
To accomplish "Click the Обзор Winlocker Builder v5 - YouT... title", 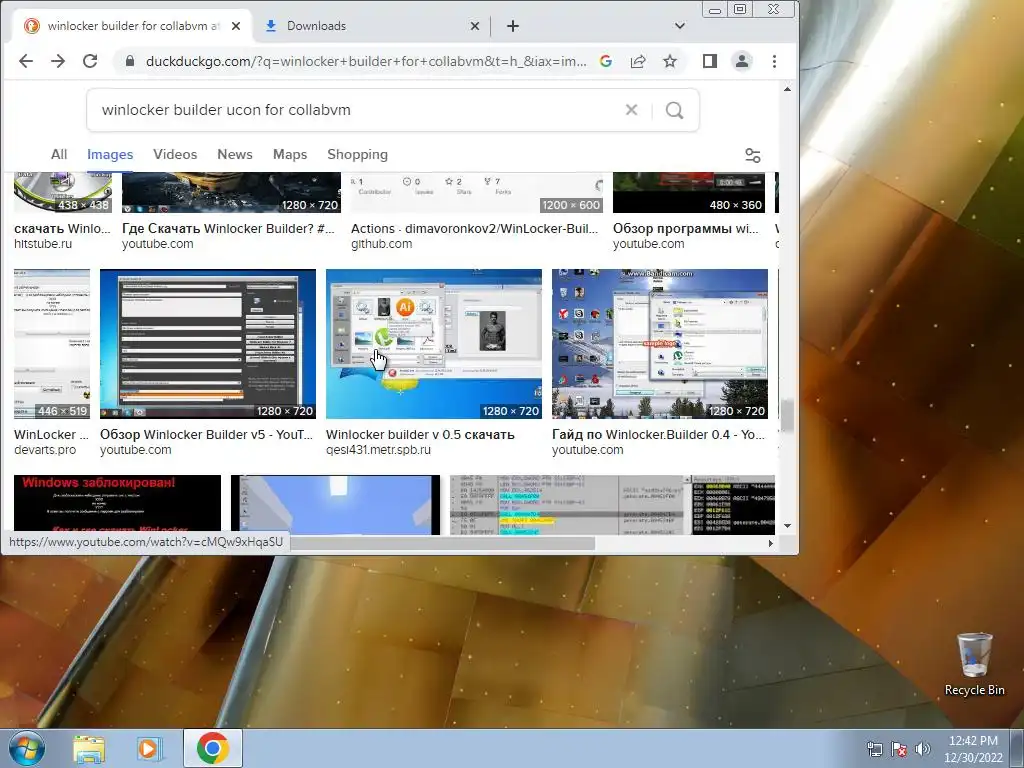I will pyautogui.click(x=206, y=434).
